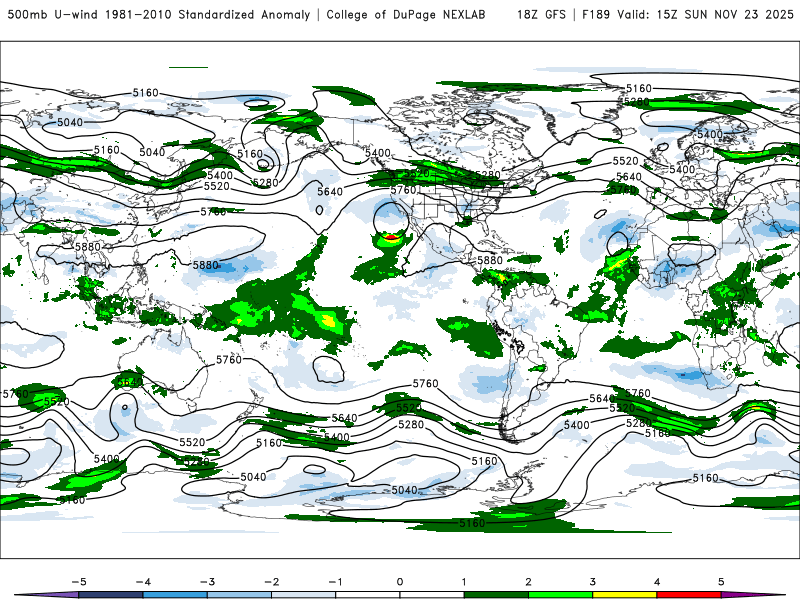800x600 pixels.
Task: Click the "0" colorbar label
Action: (400, 582)
